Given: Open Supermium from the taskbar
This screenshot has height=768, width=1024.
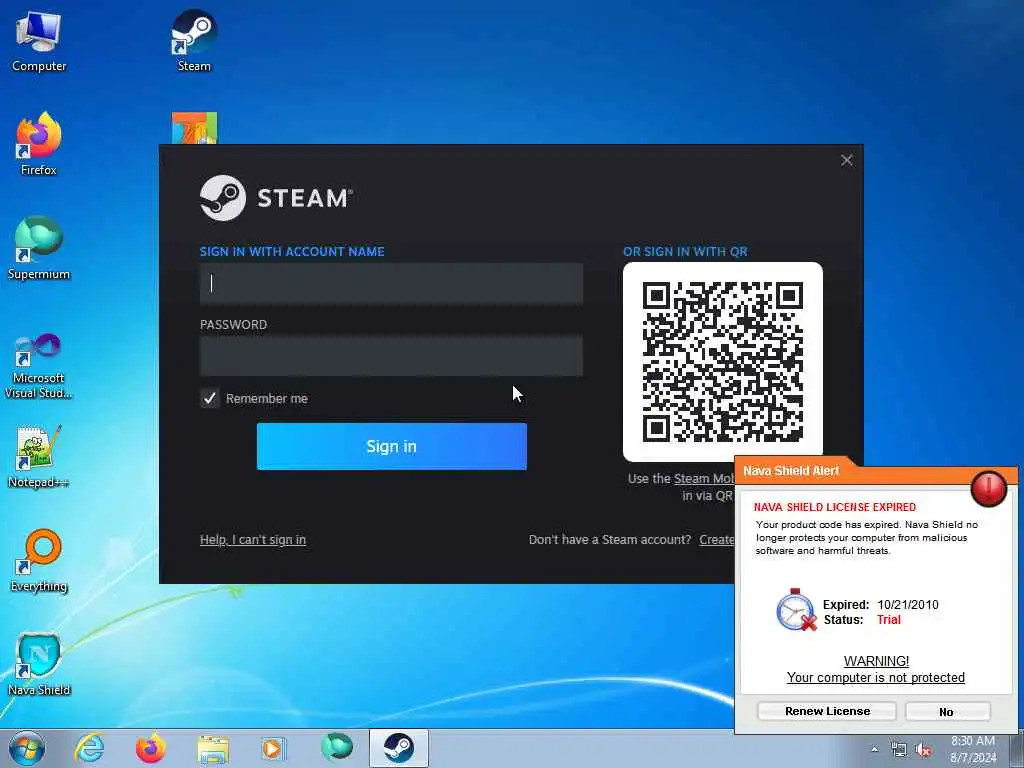Looking at the screenshot, I should [x=336, y=748].
